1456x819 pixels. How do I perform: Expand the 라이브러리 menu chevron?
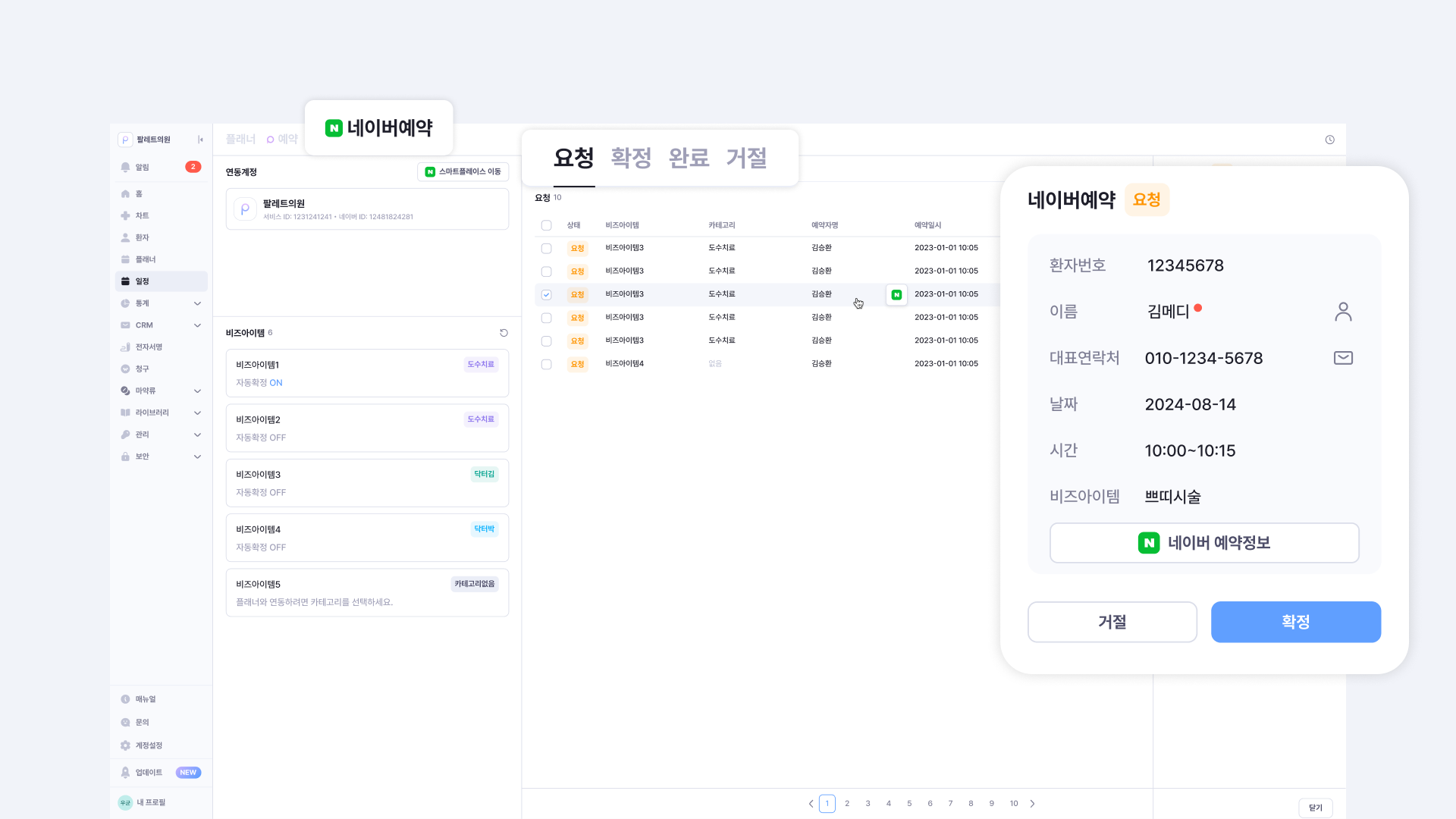[197, 413]
